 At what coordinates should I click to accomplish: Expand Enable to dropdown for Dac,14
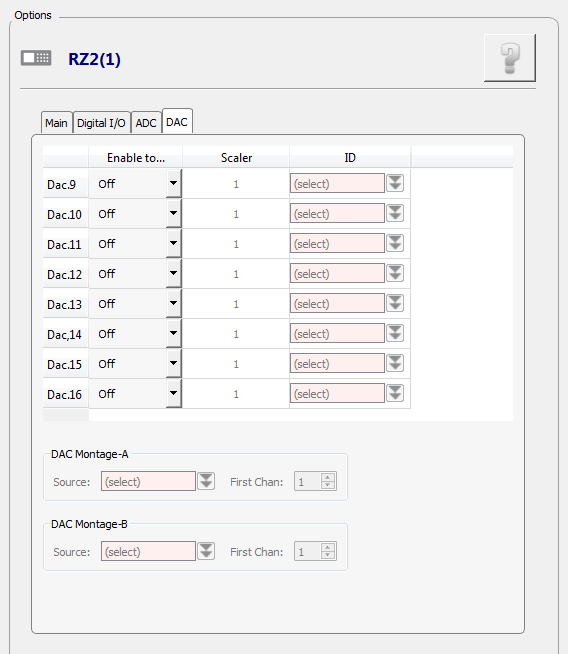(x=173, y=334)
